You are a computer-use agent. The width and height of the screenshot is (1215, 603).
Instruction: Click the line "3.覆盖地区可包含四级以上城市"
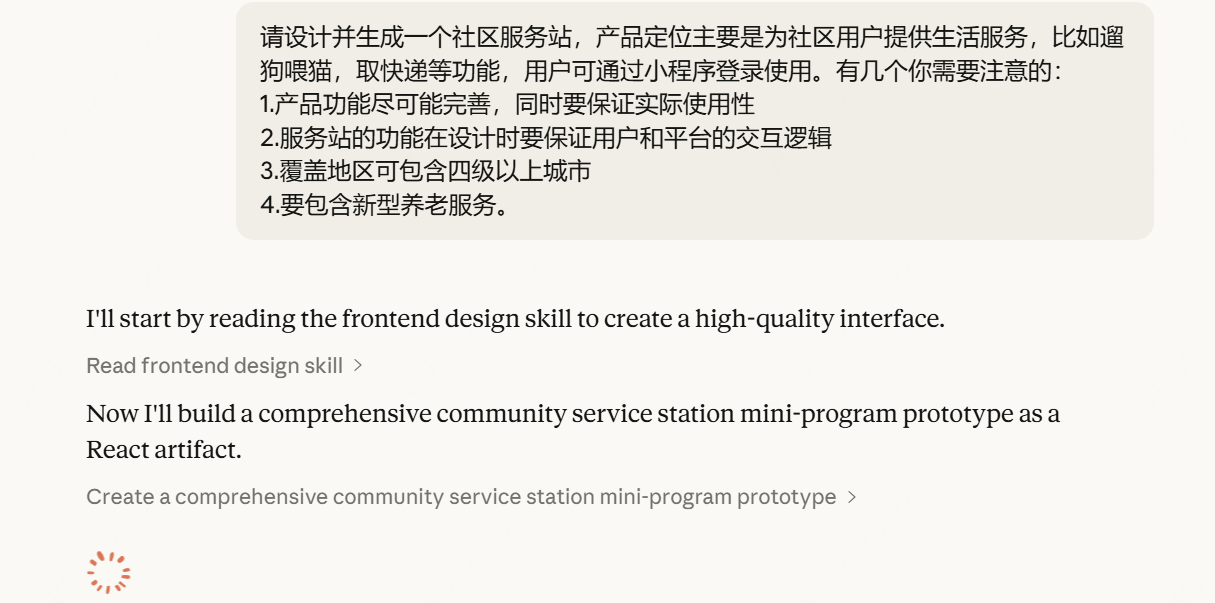425,171
